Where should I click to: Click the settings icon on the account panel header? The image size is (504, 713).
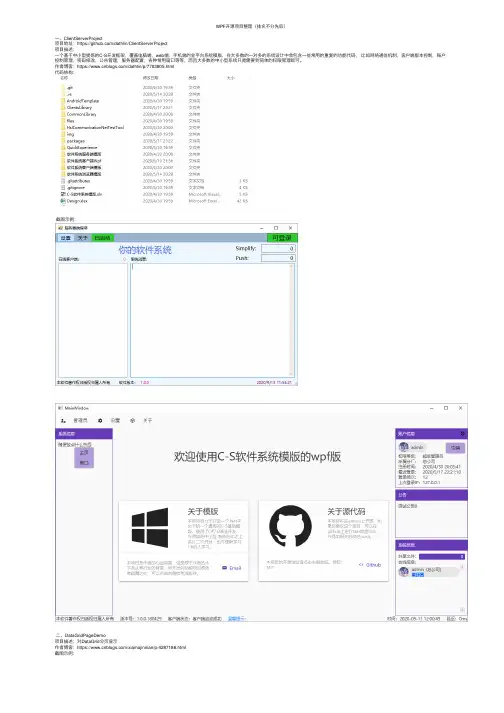tap(463, 433)
